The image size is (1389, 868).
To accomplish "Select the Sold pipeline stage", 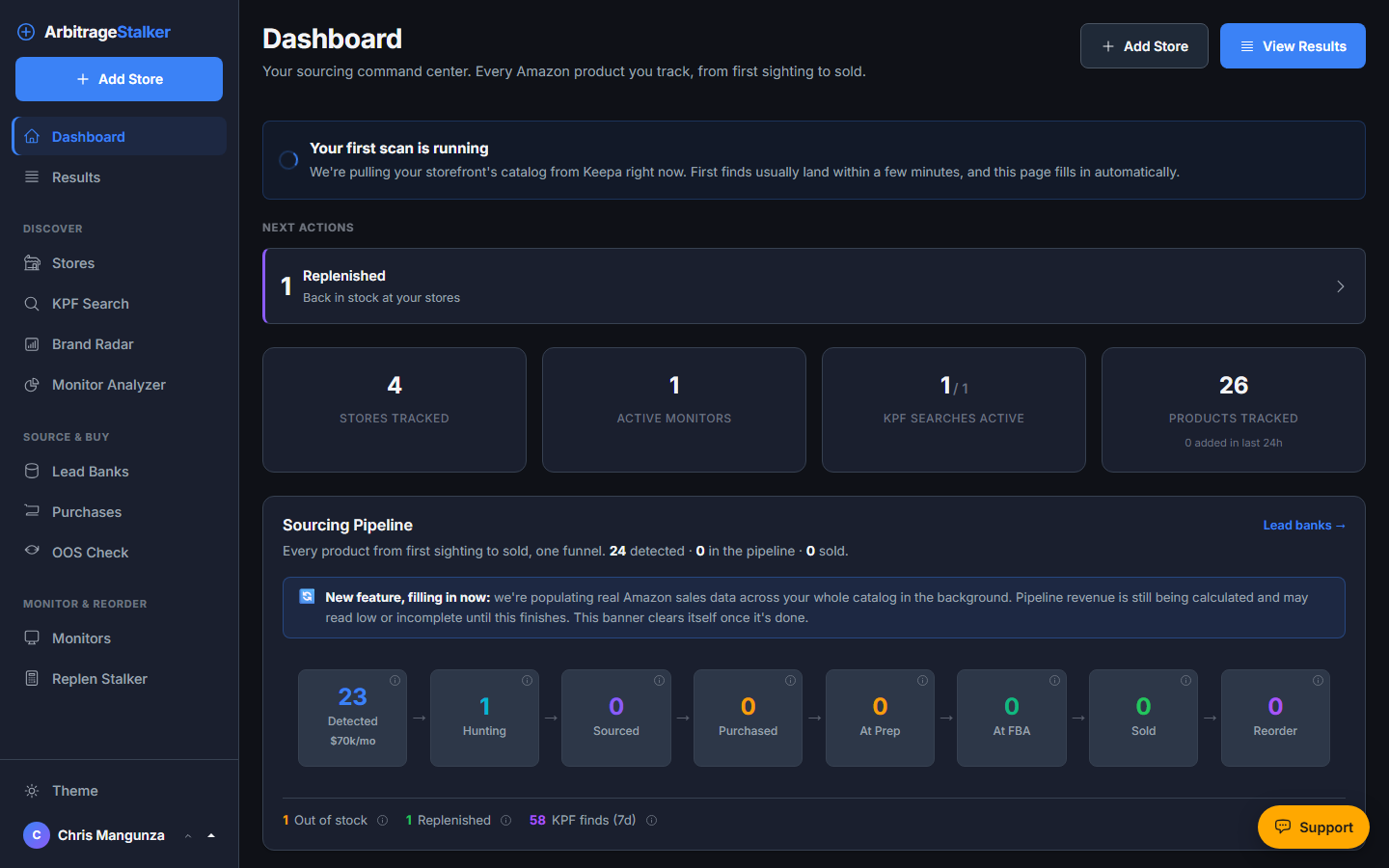I will [1143, 719].
